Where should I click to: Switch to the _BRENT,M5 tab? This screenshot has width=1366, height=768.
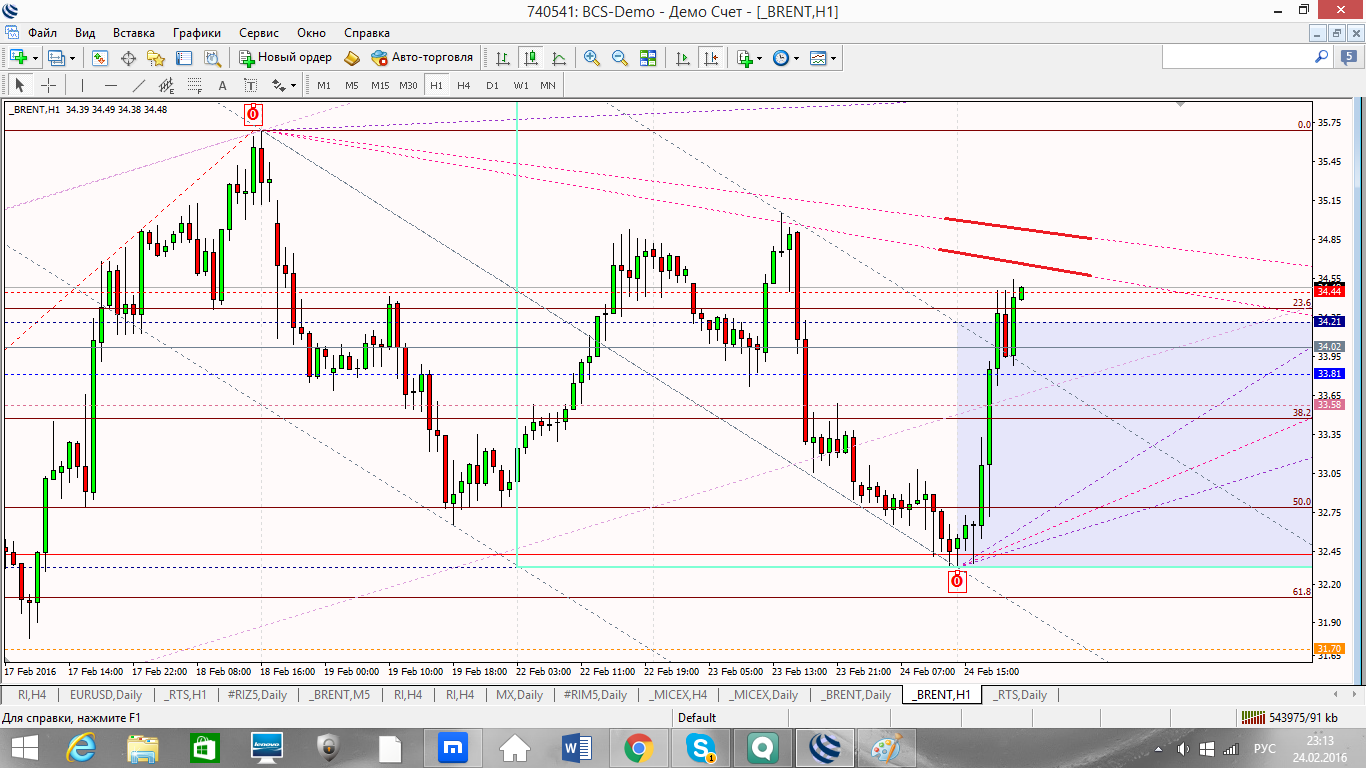(339, 695)
